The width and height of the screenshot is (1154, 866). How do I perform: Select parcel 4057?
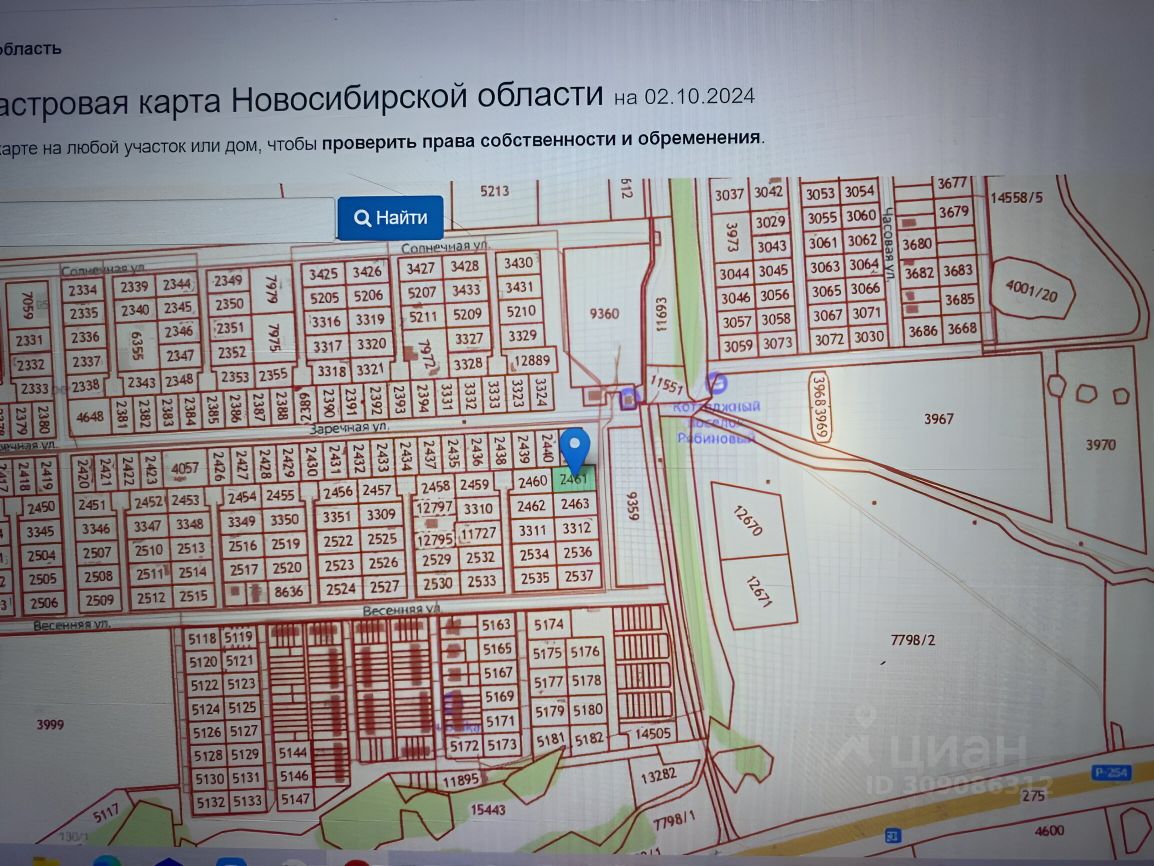tap(185, 468)
